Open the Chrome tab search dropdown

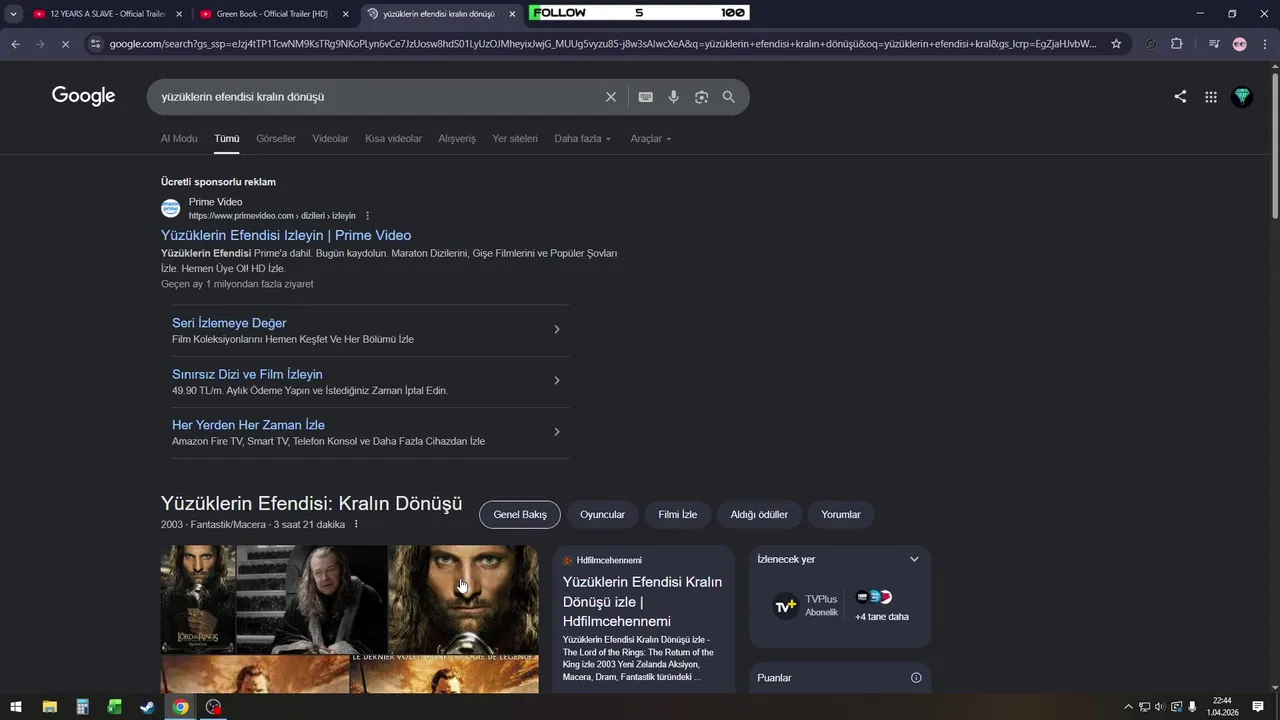pyautogui.click(x=13, y=14)
